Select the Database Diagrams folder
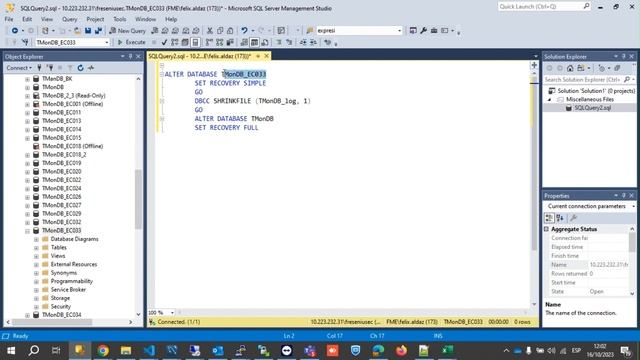 (x=74, y=239)
